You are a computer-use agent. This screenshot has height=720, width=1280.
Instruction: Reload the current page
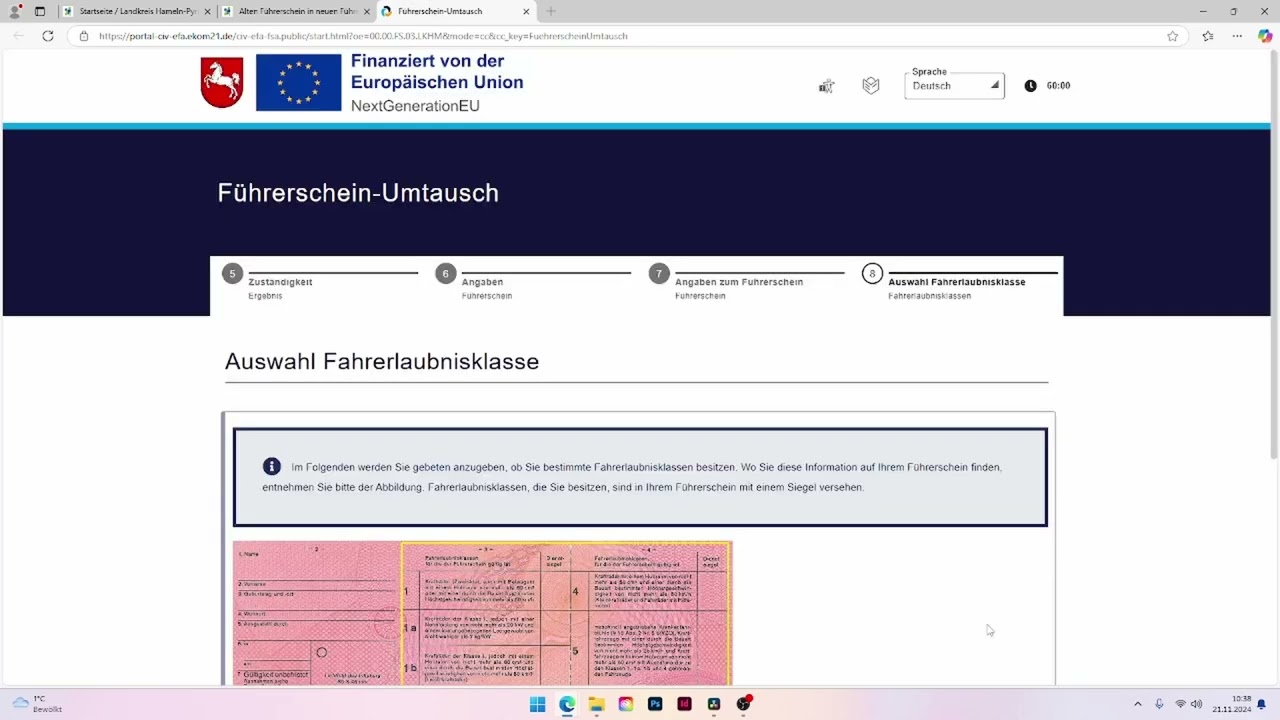(47, 36)
